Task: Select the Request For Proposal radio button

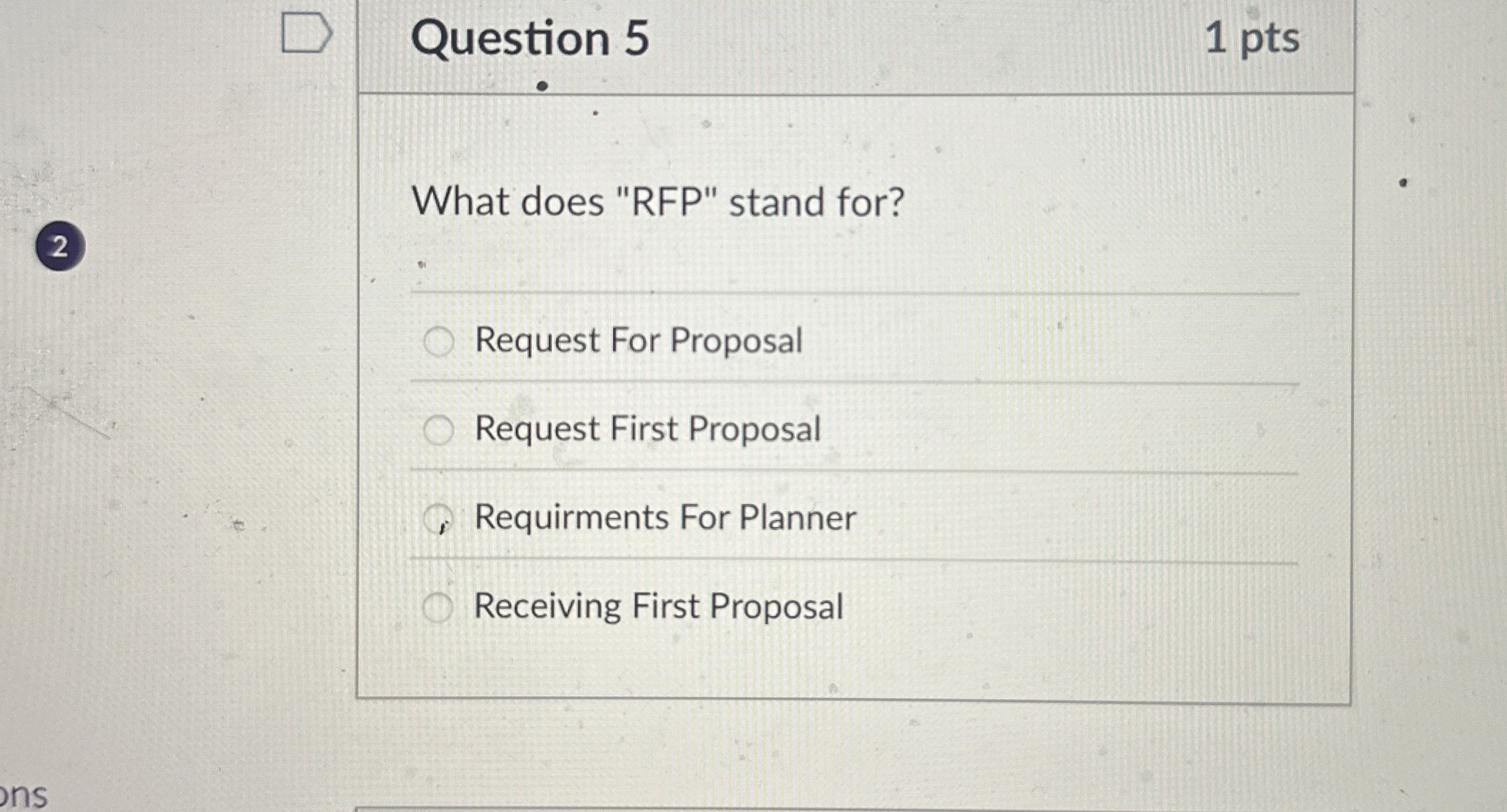Action: pos(439,342)
